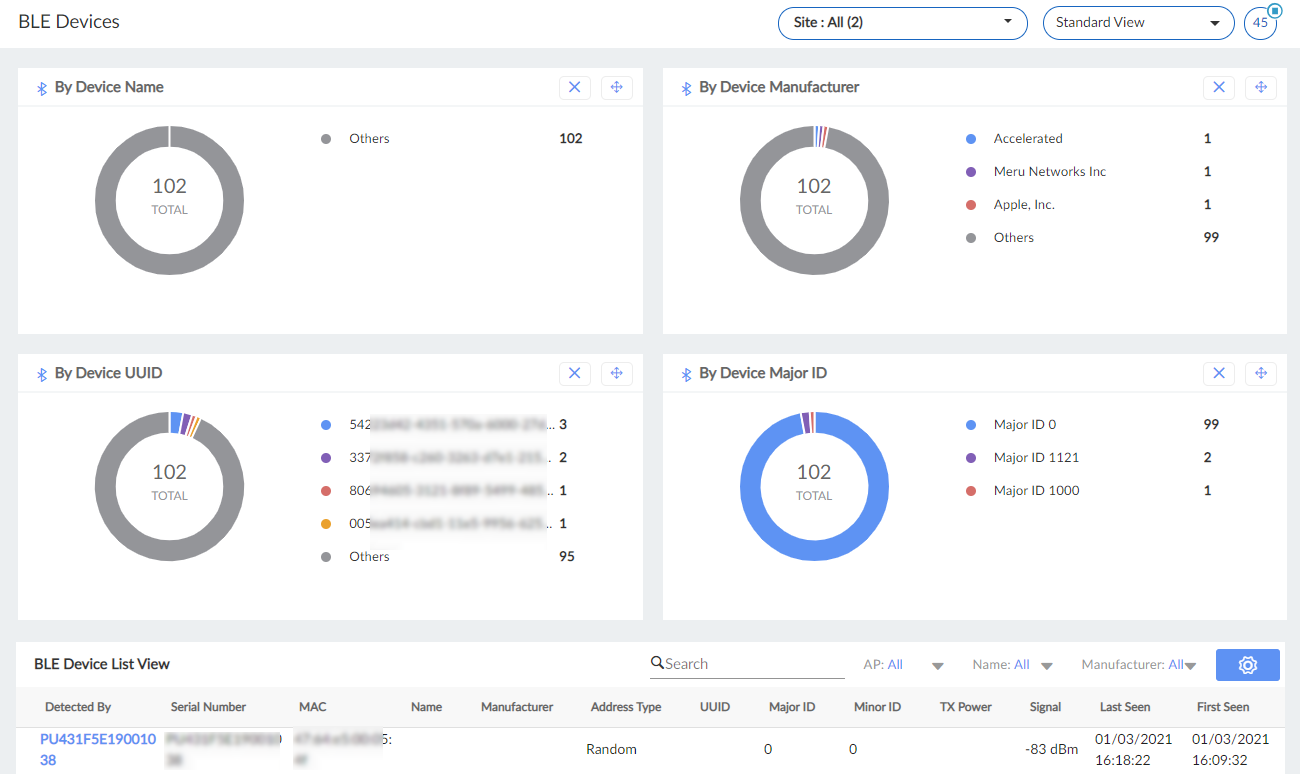Click the move icon on By Device Name widget

click(617, 87)
